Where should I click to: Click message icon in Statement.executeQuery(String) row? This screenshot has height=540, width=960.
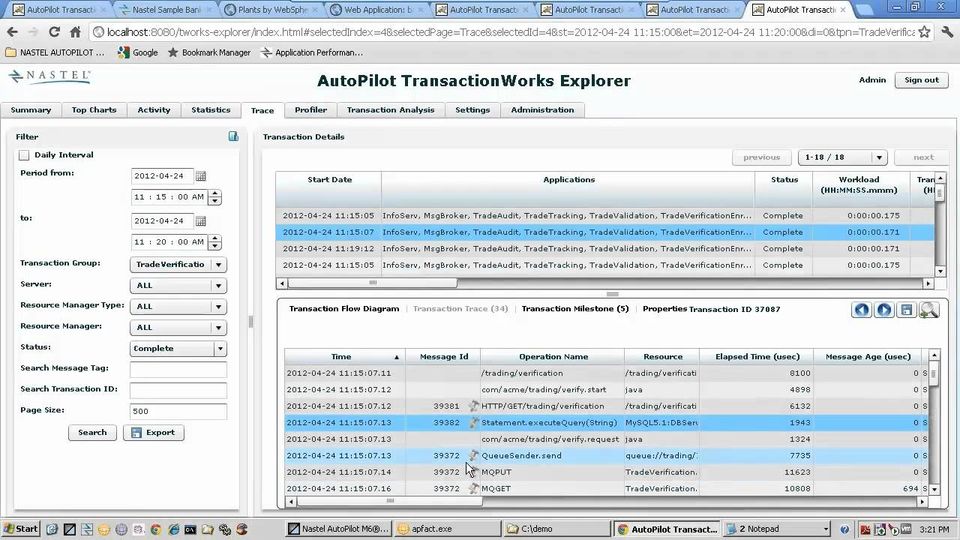(473, 422)
